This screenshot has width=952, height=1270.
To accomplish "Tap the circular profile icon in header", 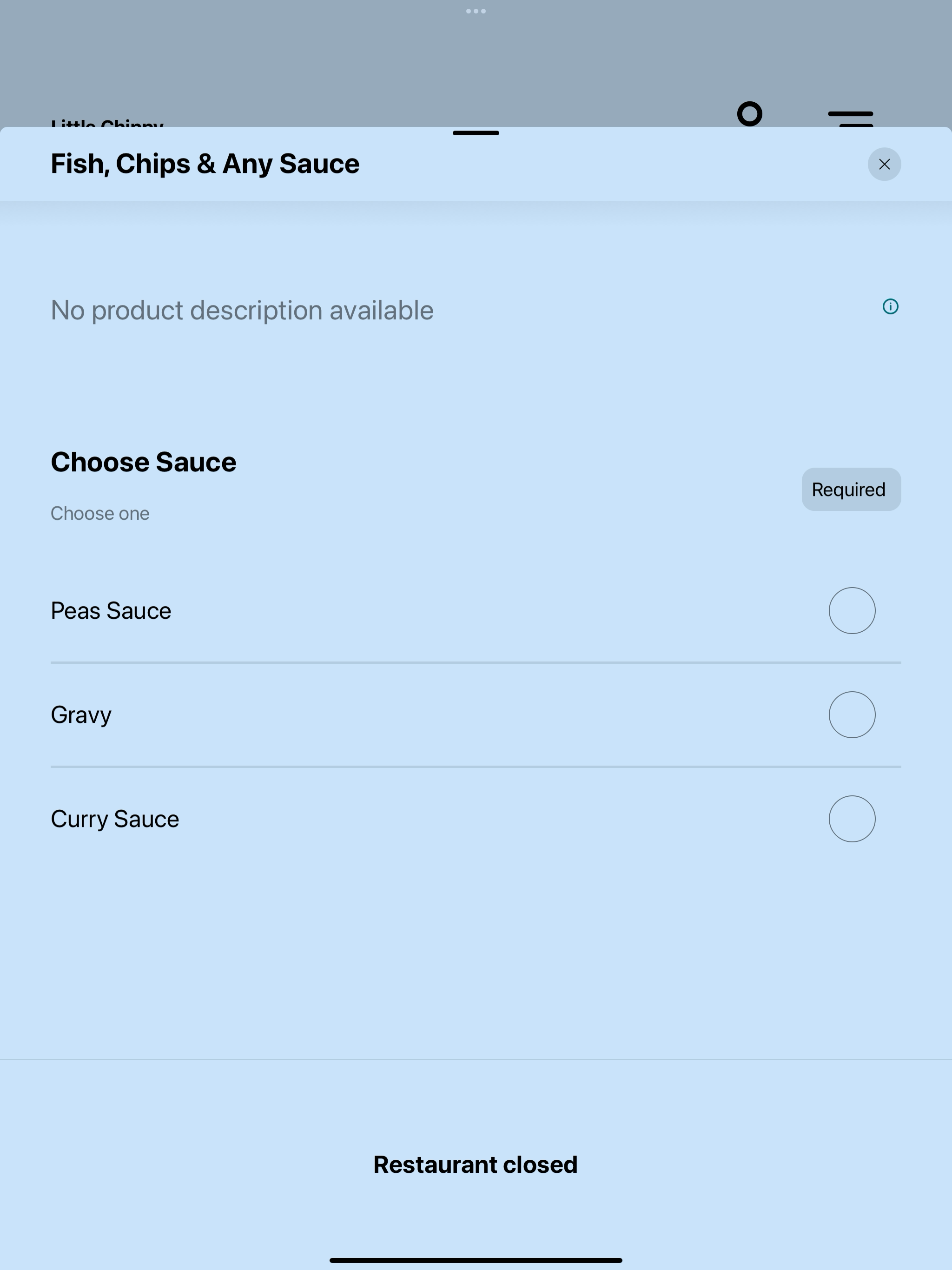I will click(749, 114).
